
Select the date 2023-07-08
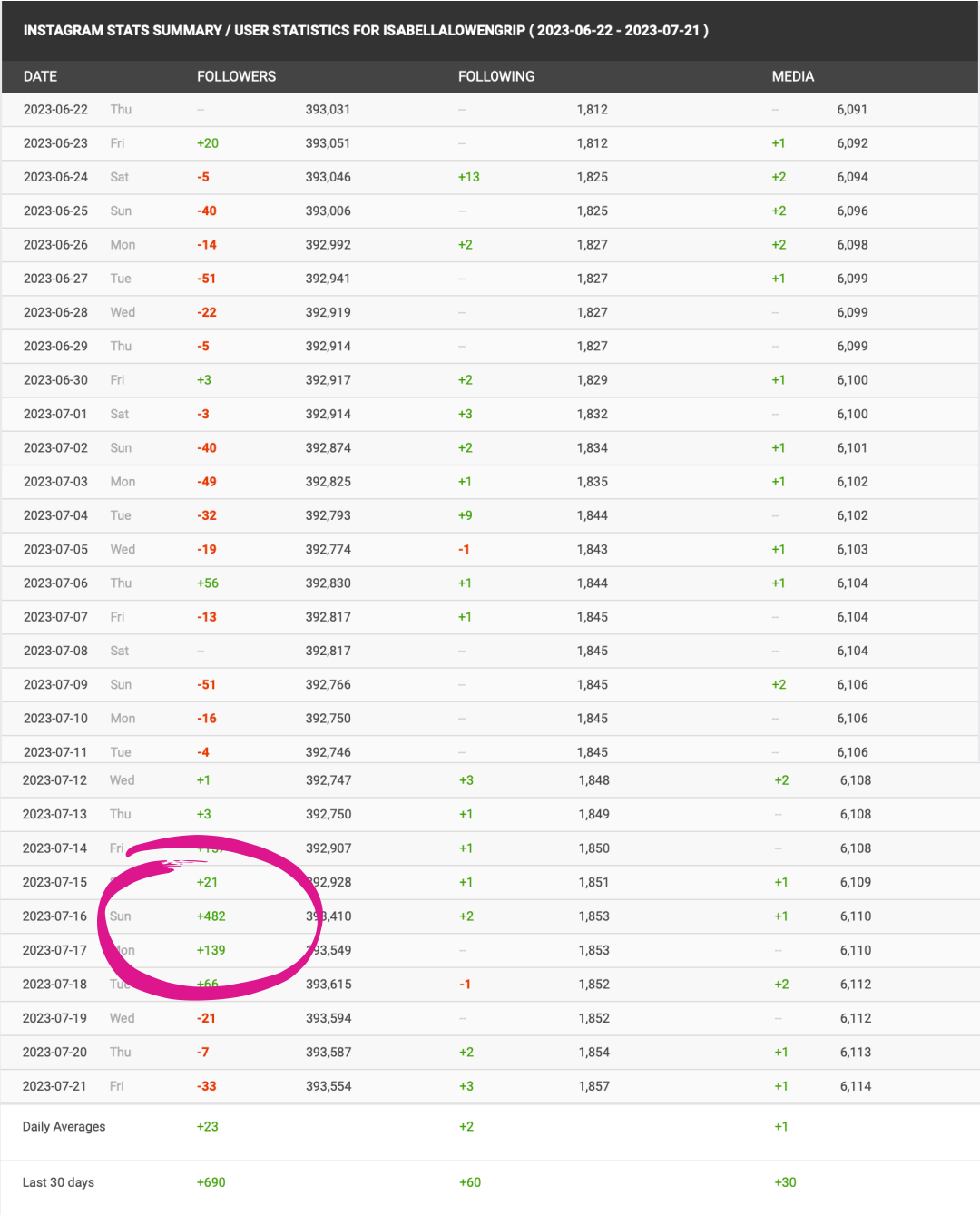click(55, 651)
